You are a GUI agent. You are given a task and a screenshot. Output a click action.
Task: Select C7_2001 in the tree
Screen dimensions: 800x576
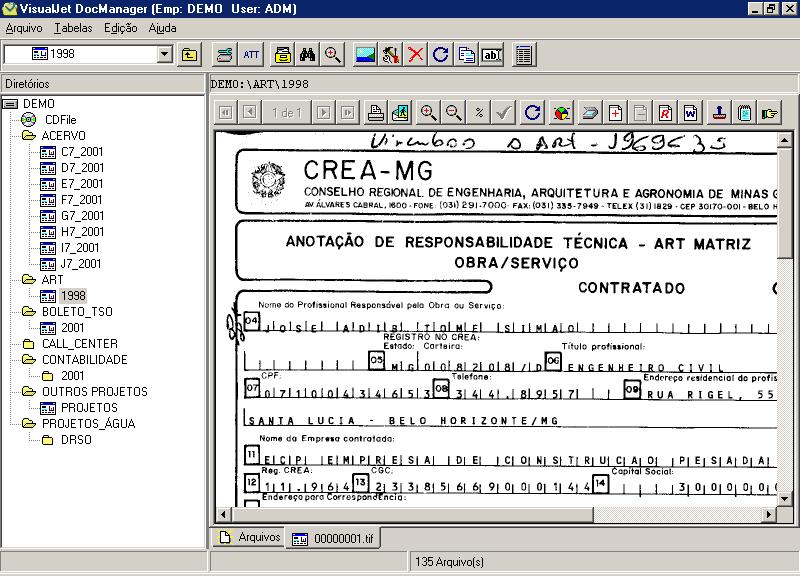(x=82, y=152)
